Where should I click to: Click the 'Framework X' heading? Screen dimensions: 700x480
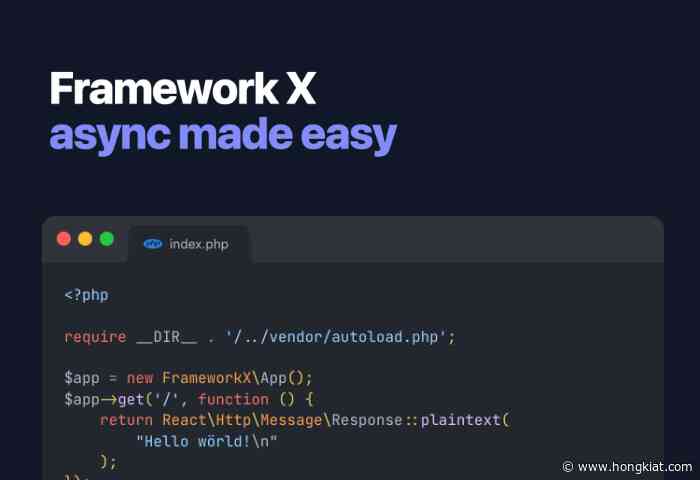183,88
